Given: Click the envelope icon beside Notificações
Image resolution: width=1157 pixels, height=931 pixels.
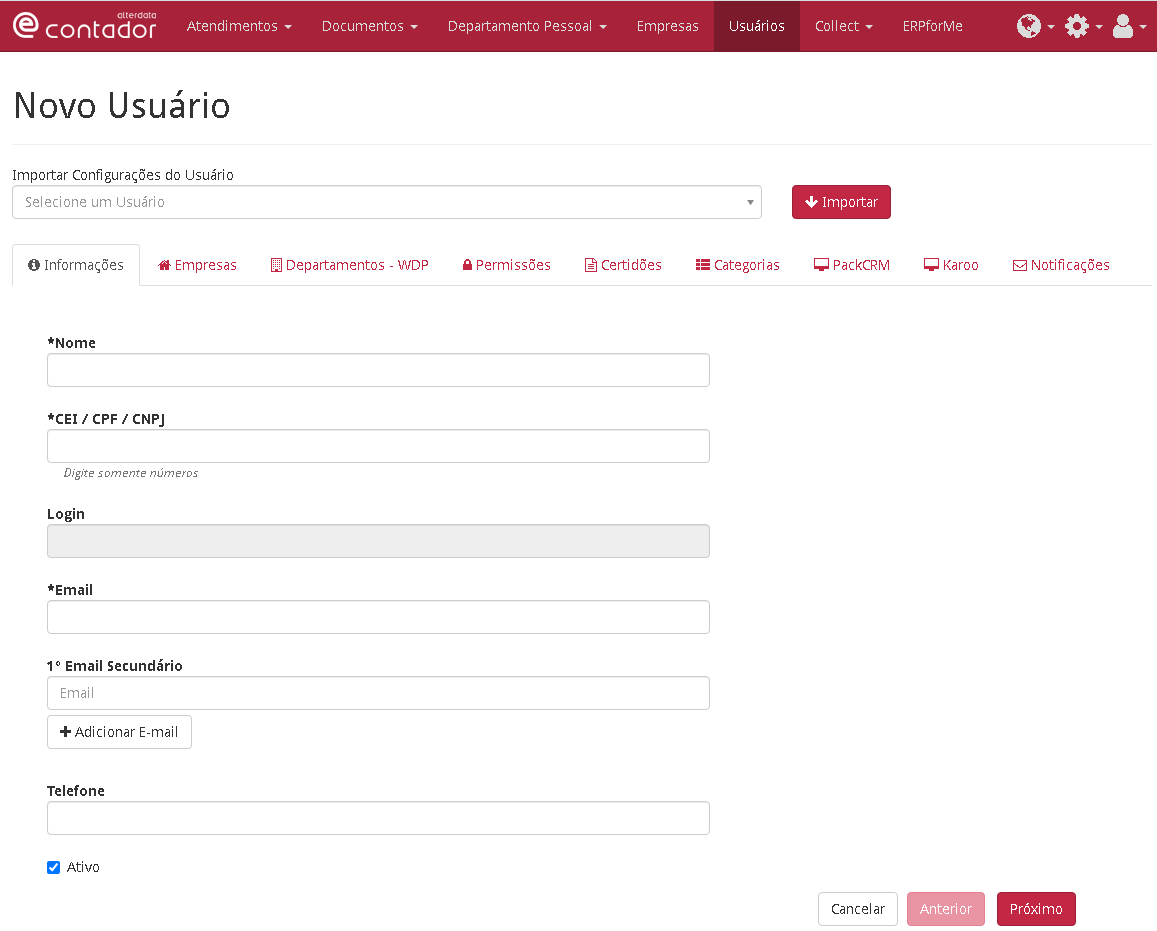Looking at the screenshot, I should pyautogui.click(x=1020, y=266).
